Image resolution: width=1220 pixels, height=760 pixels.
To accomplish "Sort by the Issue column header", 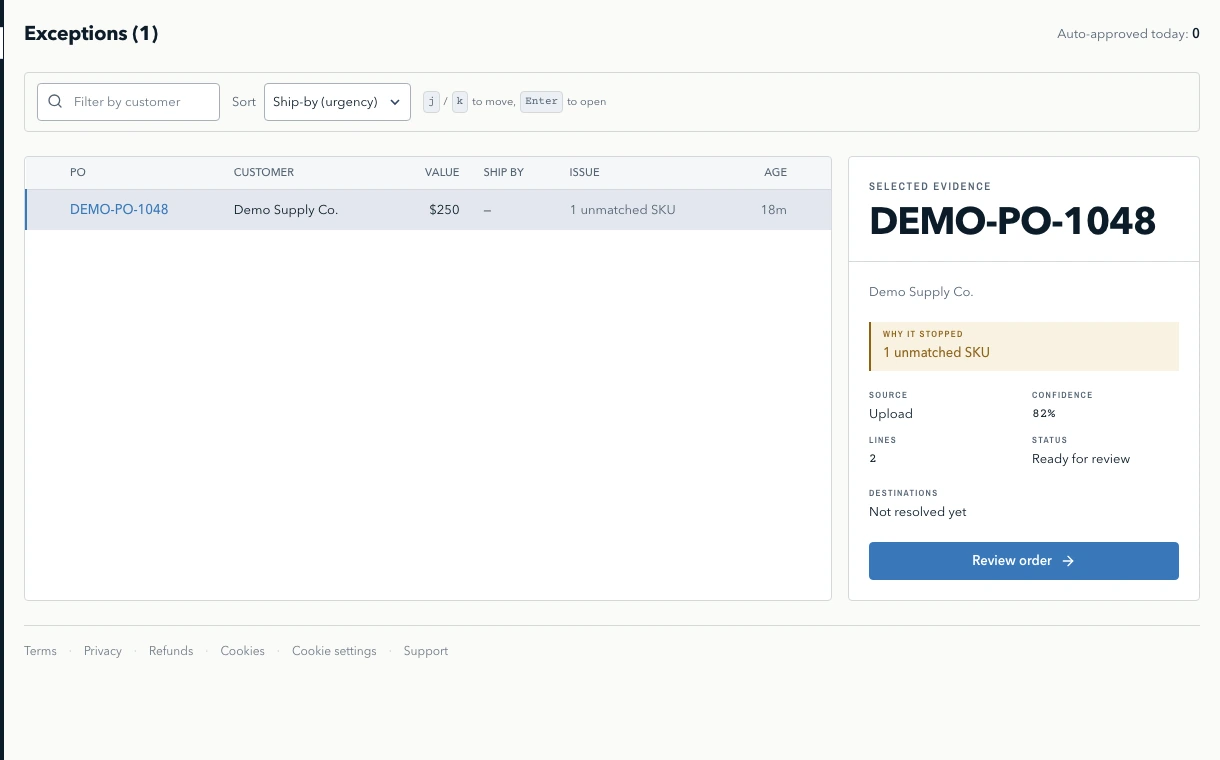I will pos(585,172).
